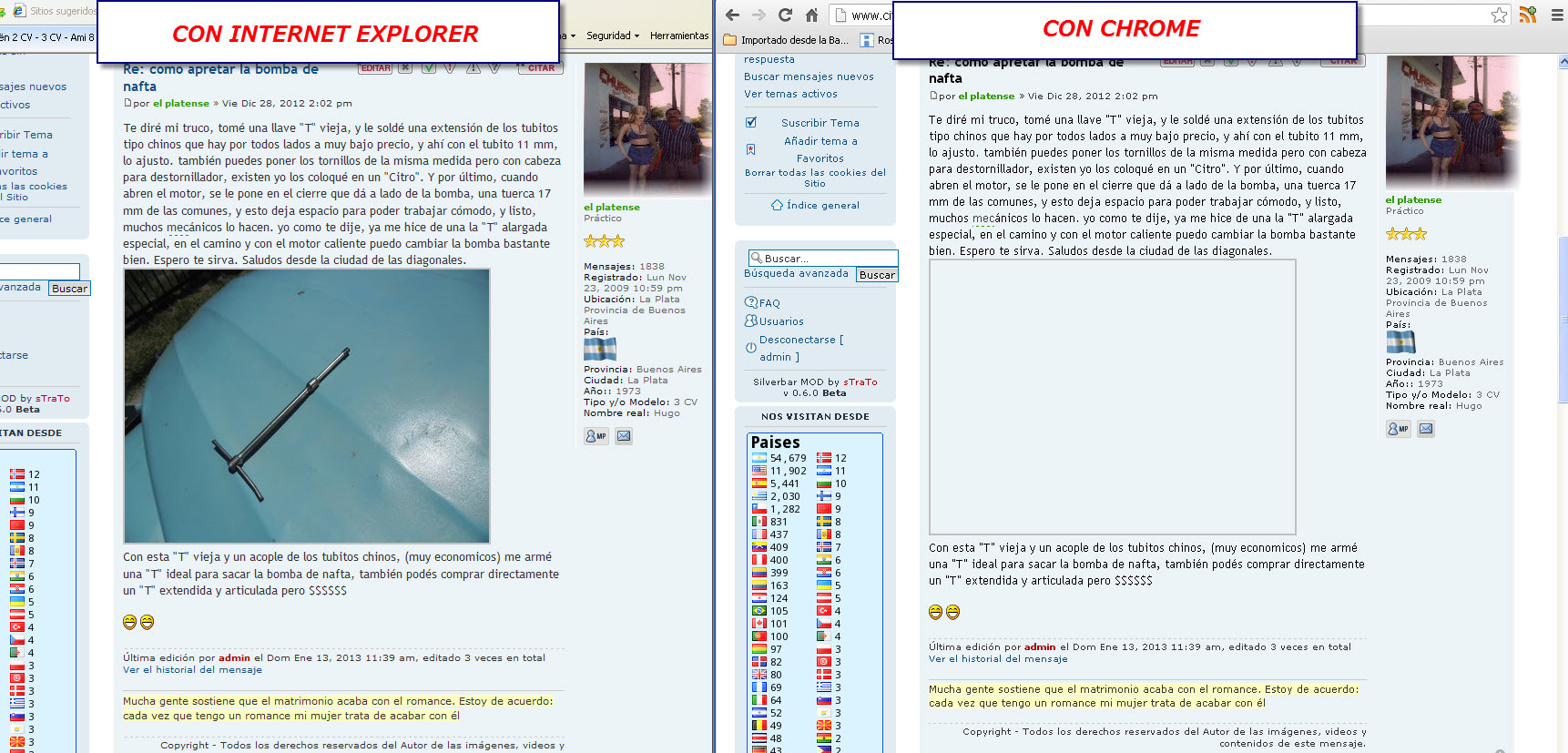Click the red report post icon in Internet Explorer
This screenshot has width=1568, height=753.
coord(451,68)
